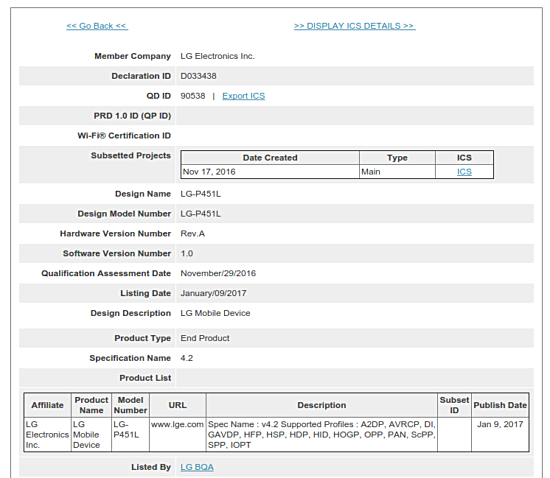Click the Type column header
This screenshot has width=550, height=478.
pos(397,158)
